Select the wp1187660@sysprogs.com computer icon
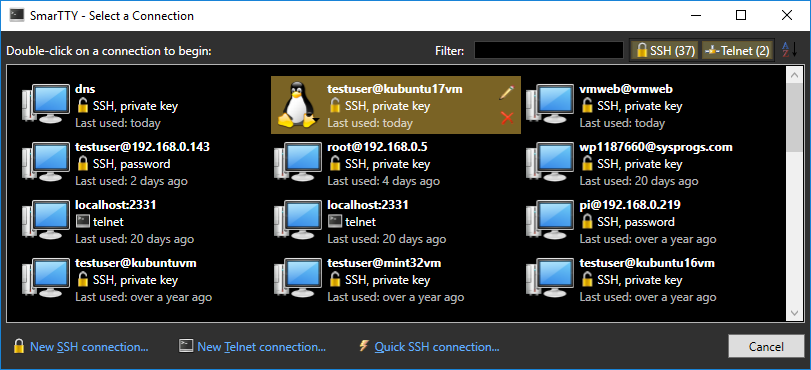This screenshot has height=370, width=811. coord(550,161)
